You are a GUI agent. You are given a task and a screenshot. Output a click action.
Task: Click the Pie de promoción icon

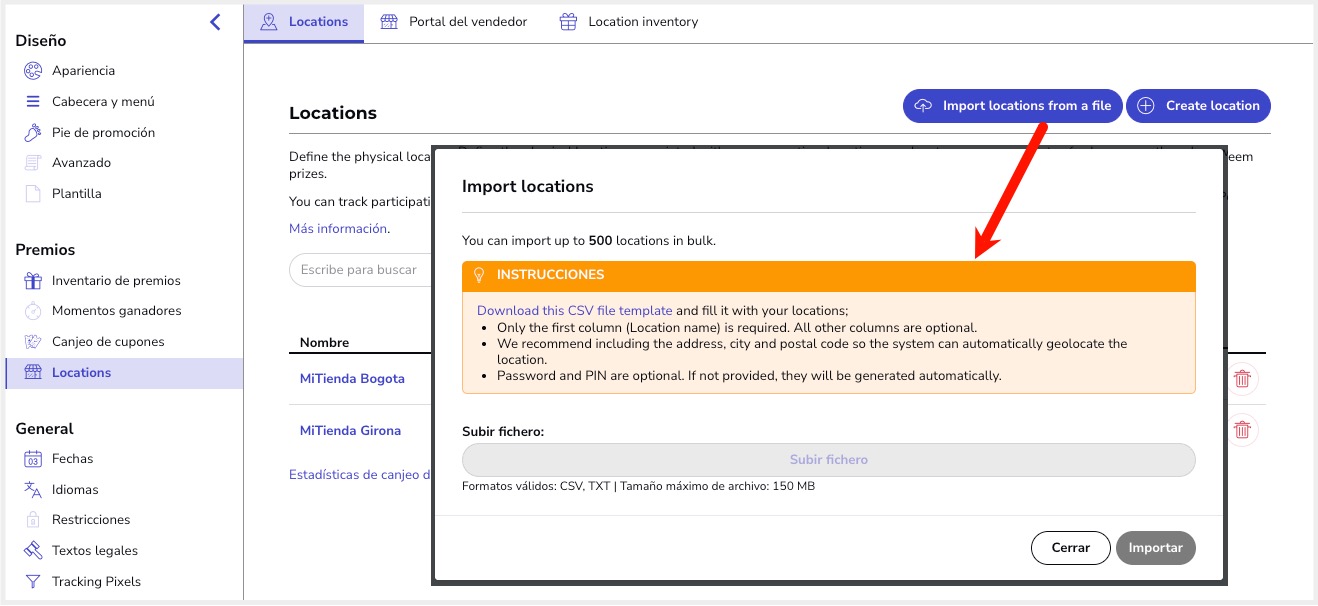pos(33,132)
